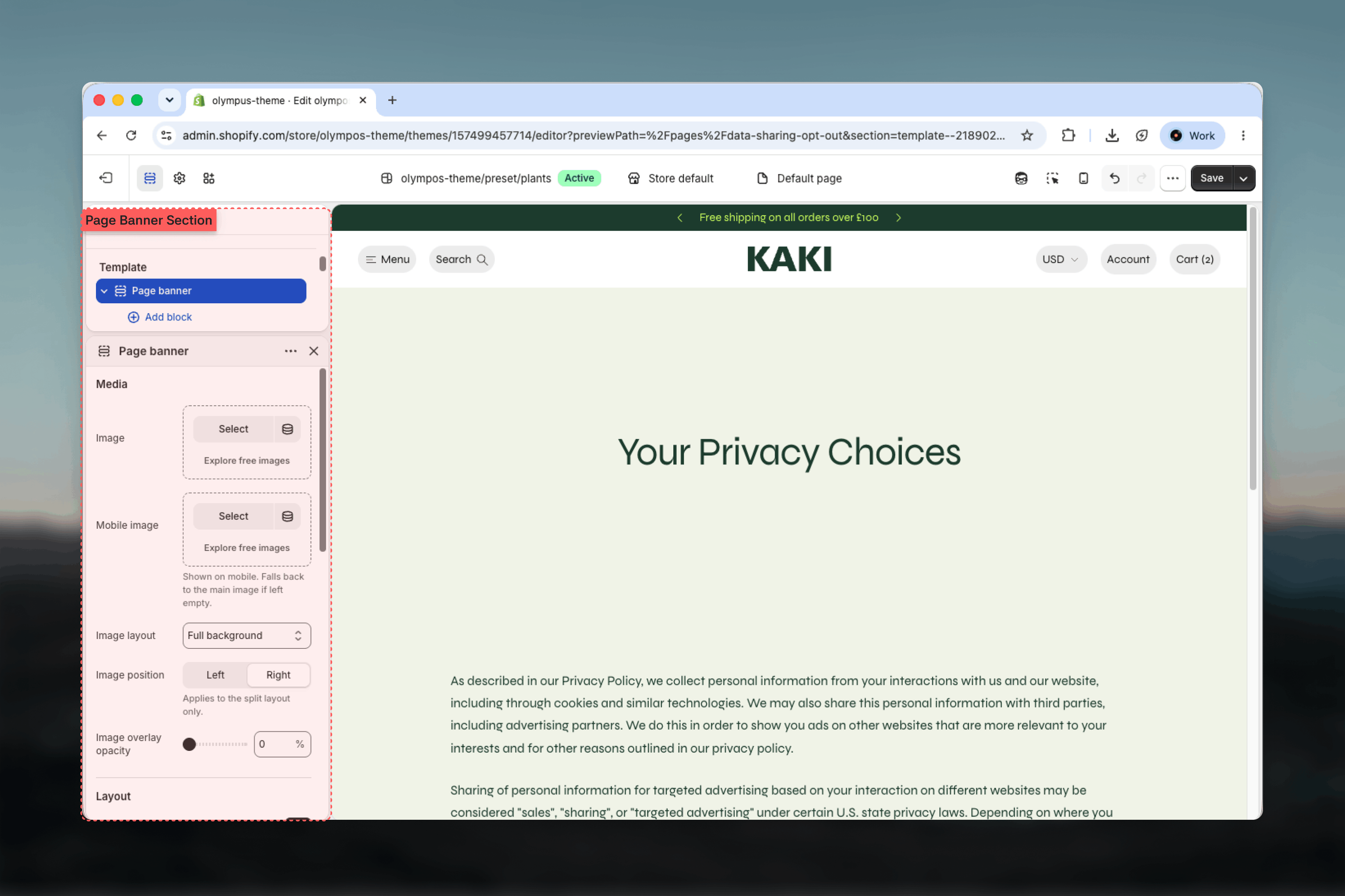The width and height of the screenshot is (1345, 896).
Task: Open the Default page template selector
Action: 799,178
